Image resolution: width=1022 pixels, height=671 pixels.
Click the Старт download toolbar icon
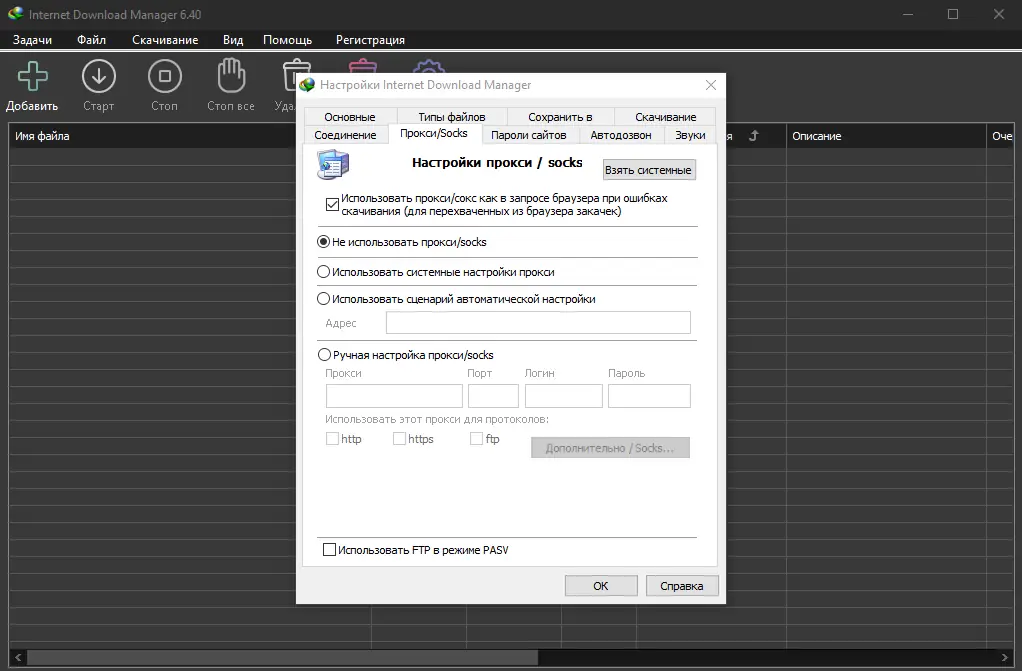[x=98, y=76]
